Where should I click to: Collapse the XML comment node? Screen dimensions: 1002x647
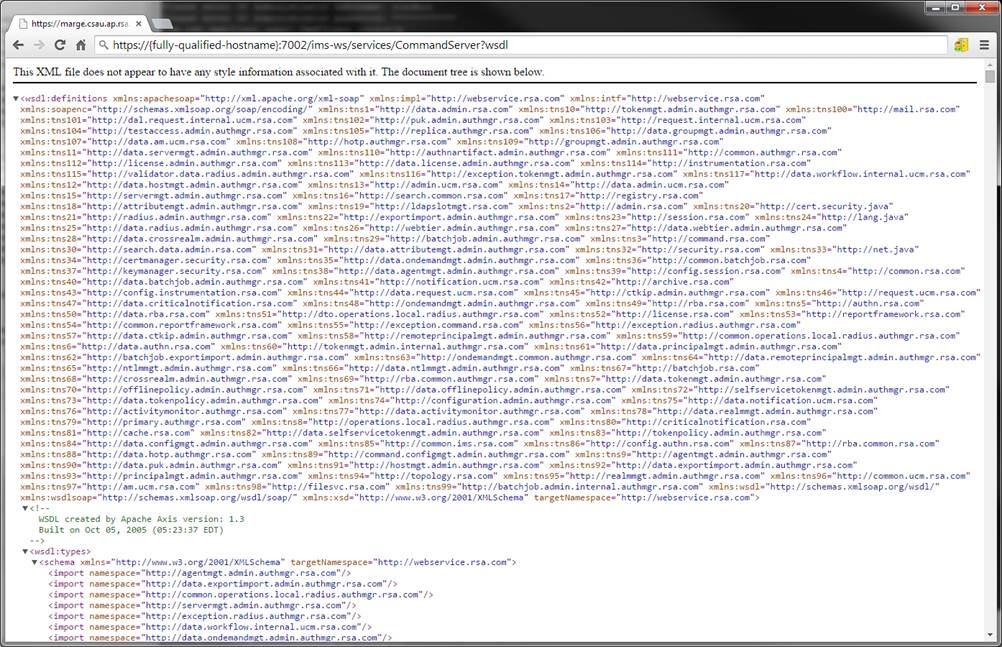pos(26,509)
